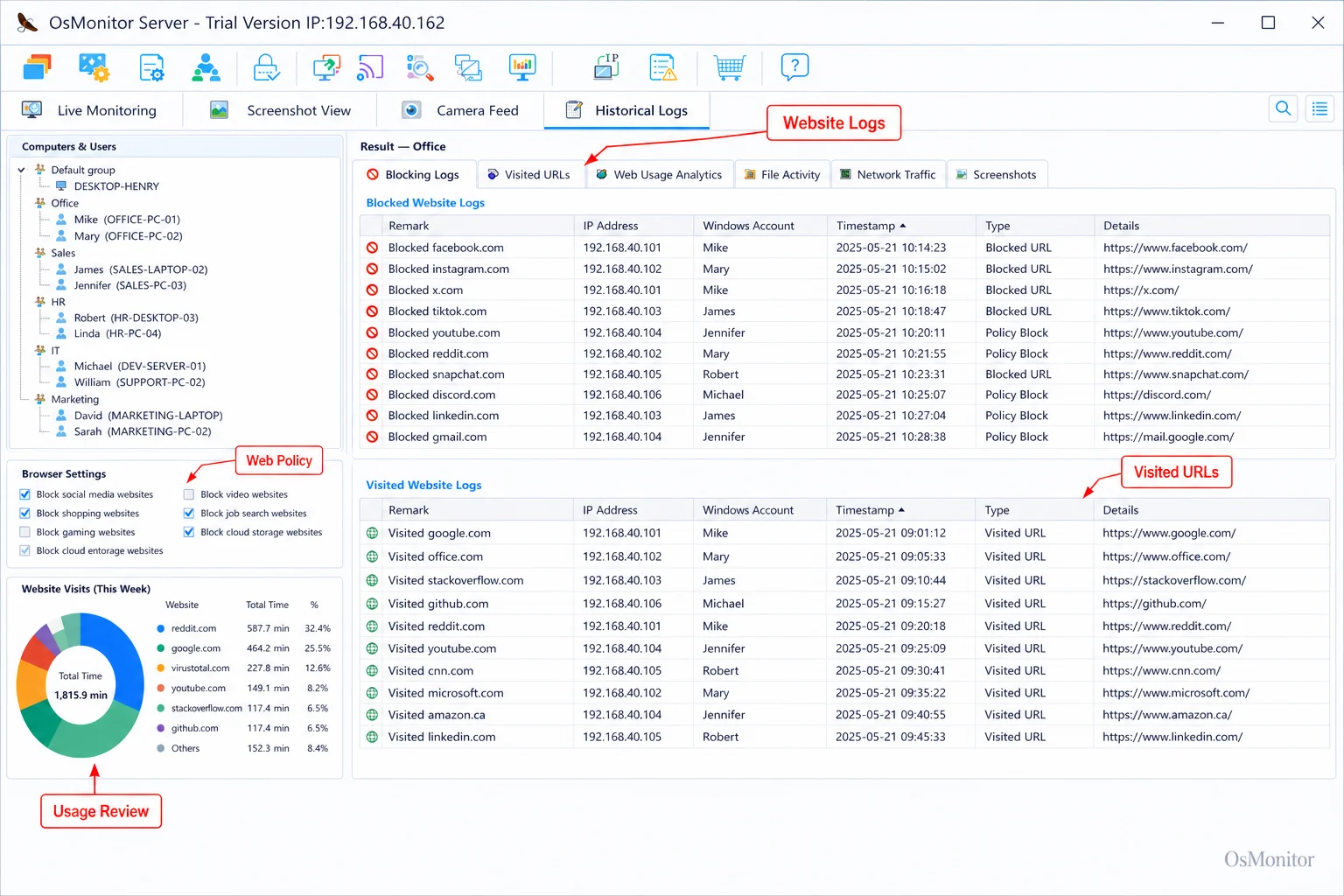The height and width of the screenshot is (896, 1344).
Task: Click the search users magnifier toolbar icon
Action: pos(420,67)
